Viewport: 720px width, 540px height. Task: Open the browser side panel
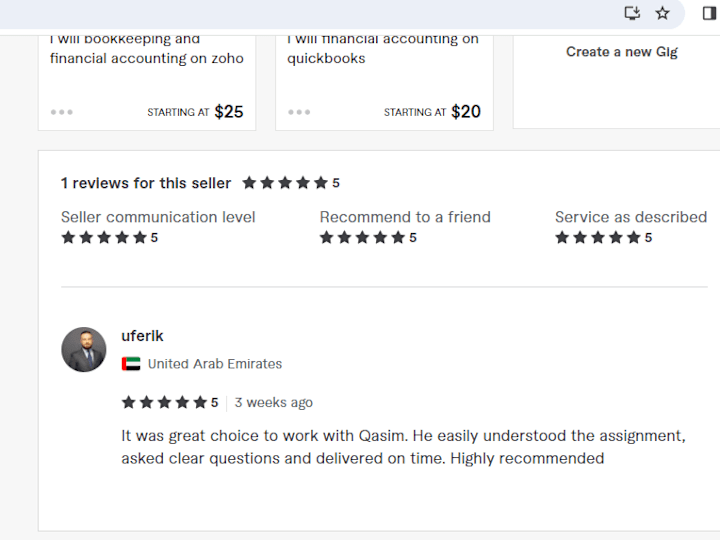(709, 13)
